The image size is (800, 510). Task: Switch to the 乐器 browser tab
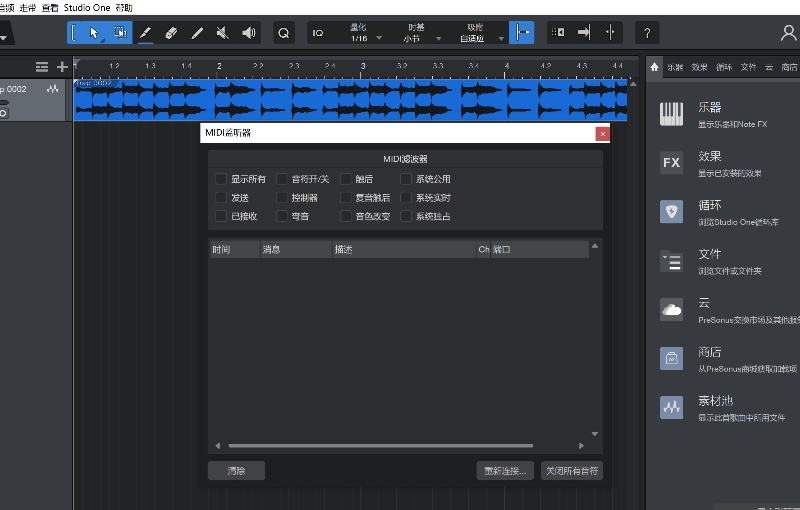pos(675,67)
